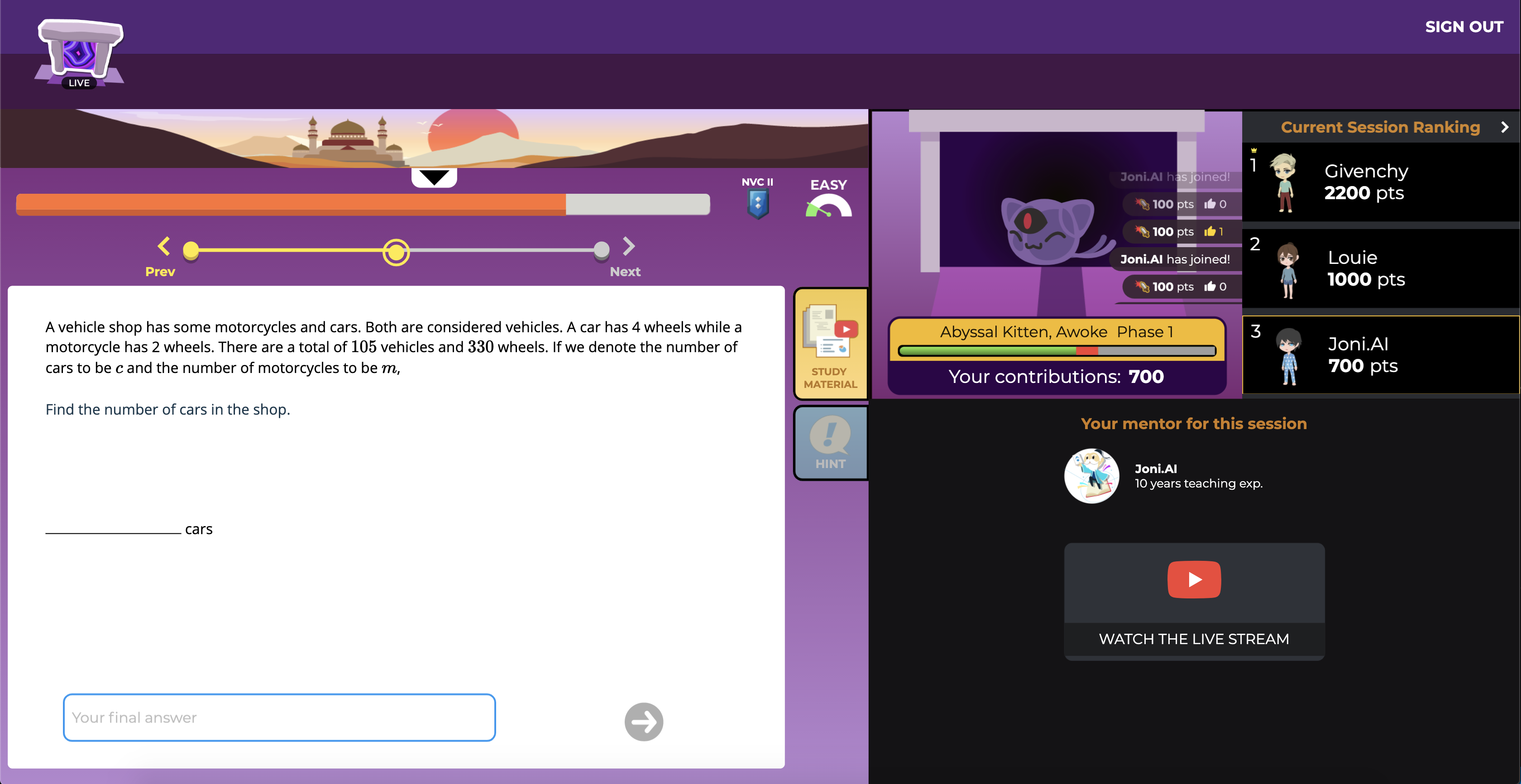The image size is (1521, 784).
Task: Click the last question step dot
Action: click(601, 250)
